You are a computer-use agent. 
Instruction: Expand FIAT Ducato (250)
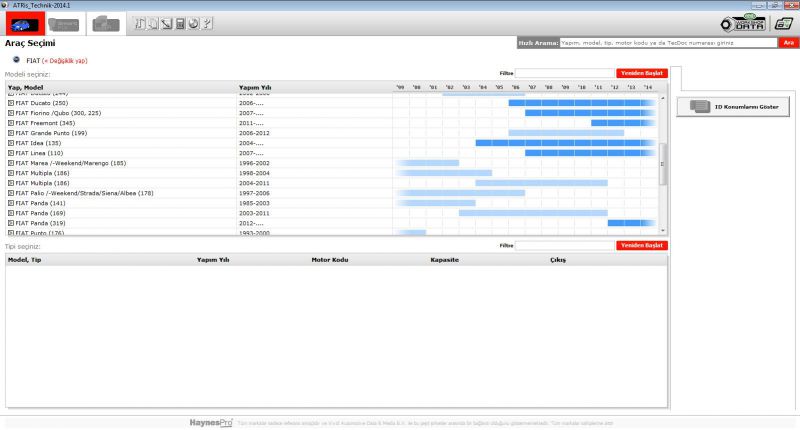(11, 103)
